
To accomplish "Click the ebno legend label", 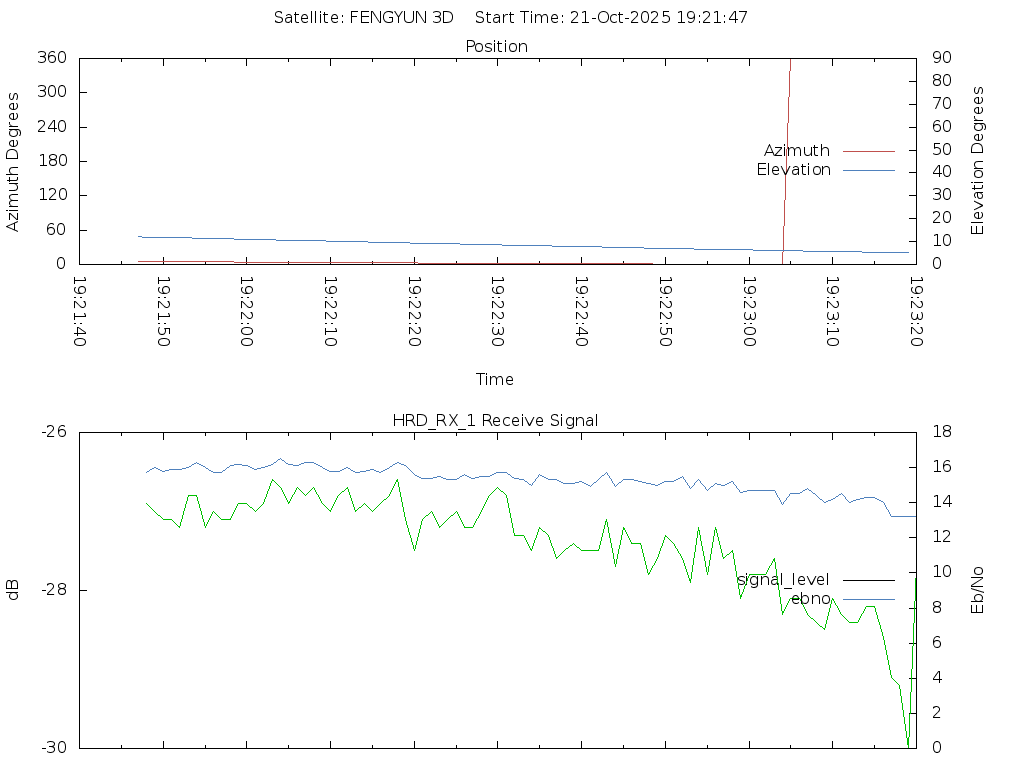I will [x=810, y=599].
